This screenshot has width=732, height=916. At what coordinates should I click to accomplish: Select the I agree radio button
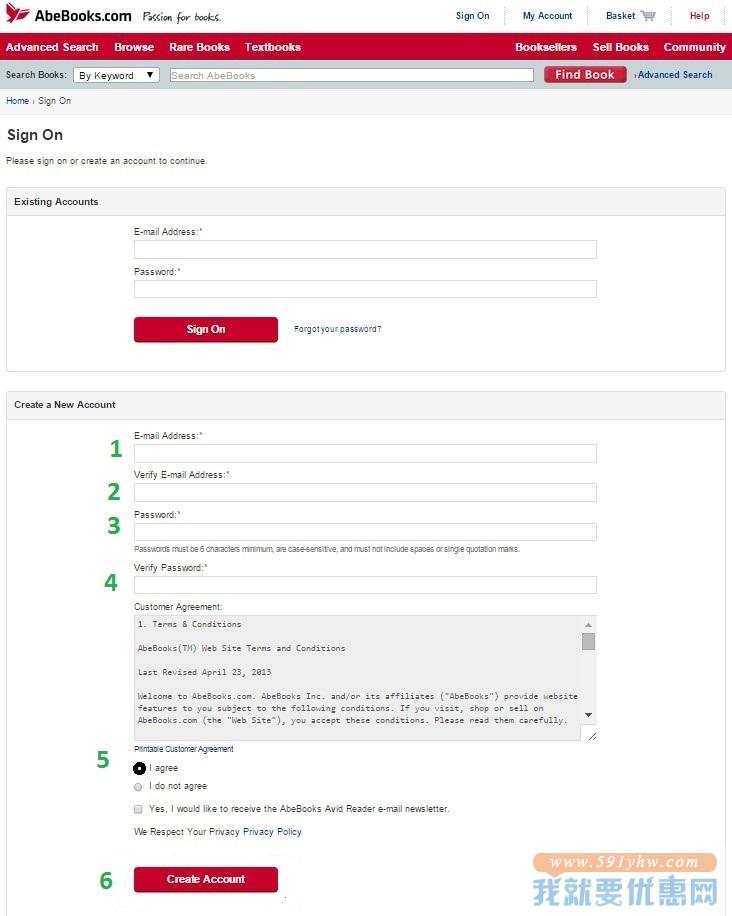click(139, 768)
